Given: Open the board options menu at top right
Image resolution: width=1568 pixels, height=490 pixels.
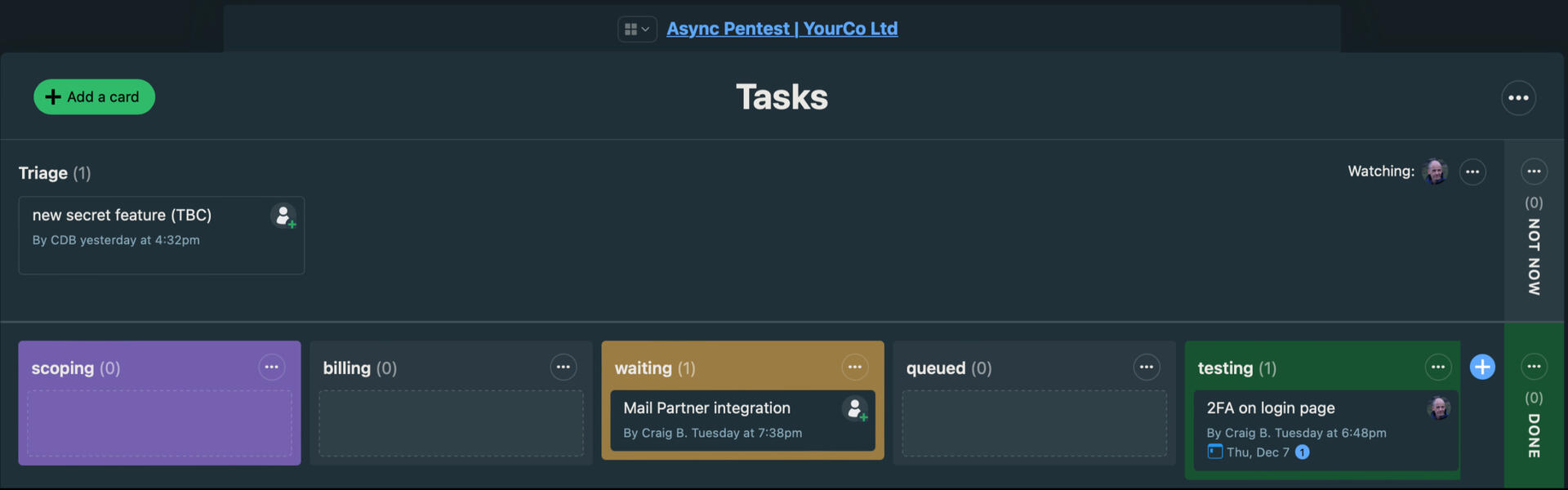Looking at the screenshot, I should coord(1519,97).
